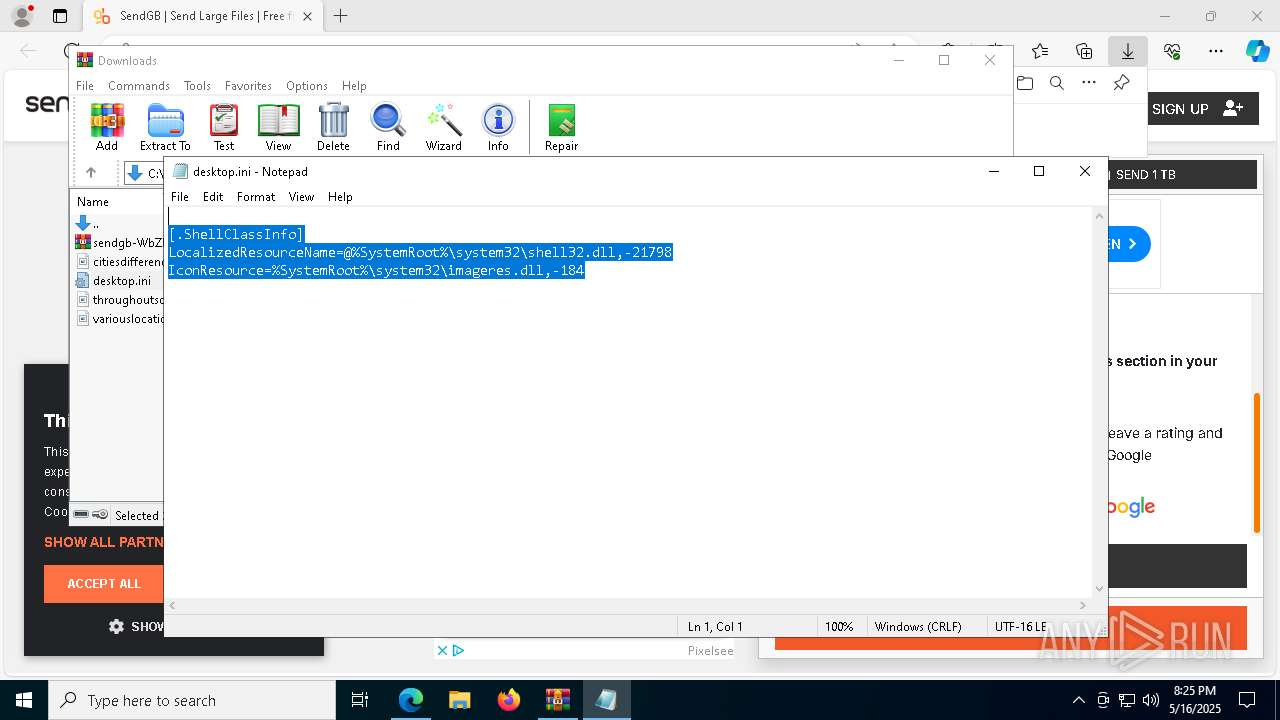1280x720 pixels.
Task: Open the Find magnifier tool
Action: (388, 127)
